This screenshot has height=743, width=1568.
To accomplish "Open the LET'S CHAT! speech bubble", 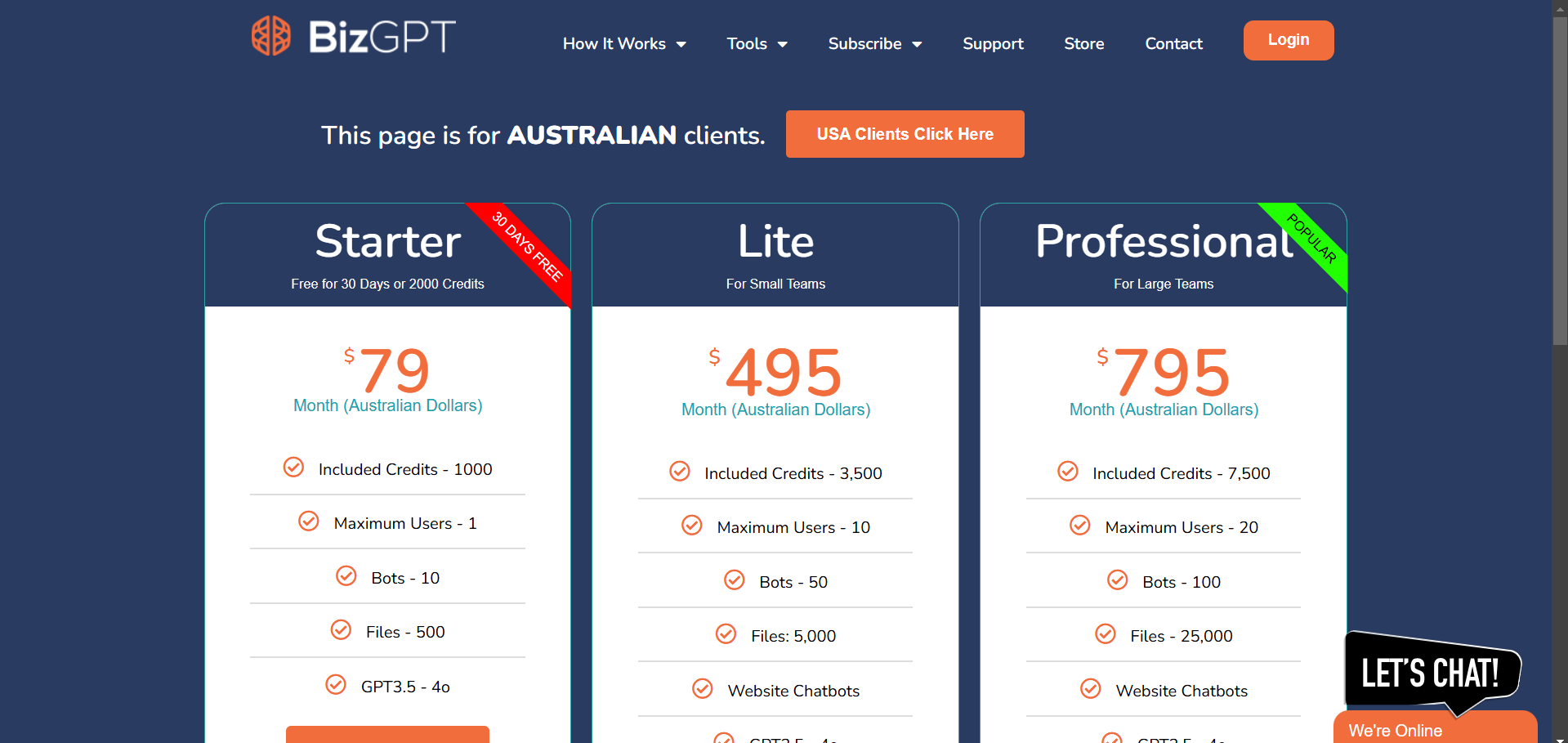I will point(1432,671).
